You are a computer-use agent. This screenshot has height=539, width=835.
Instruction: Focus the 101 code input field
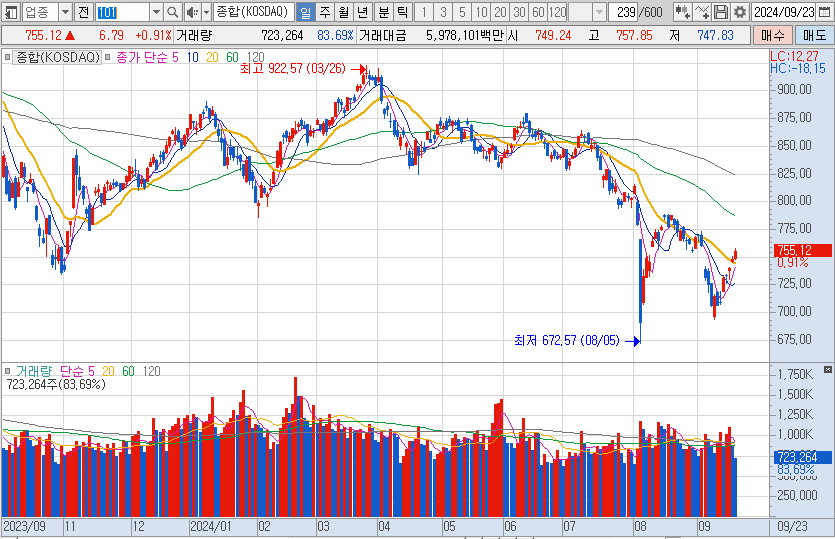pos(122,12)
